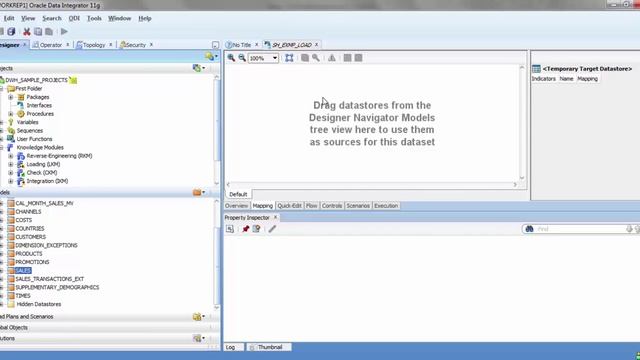Click the Mapping column header
The width and height of the screenshot is (640, 360).
coord(587,79)
